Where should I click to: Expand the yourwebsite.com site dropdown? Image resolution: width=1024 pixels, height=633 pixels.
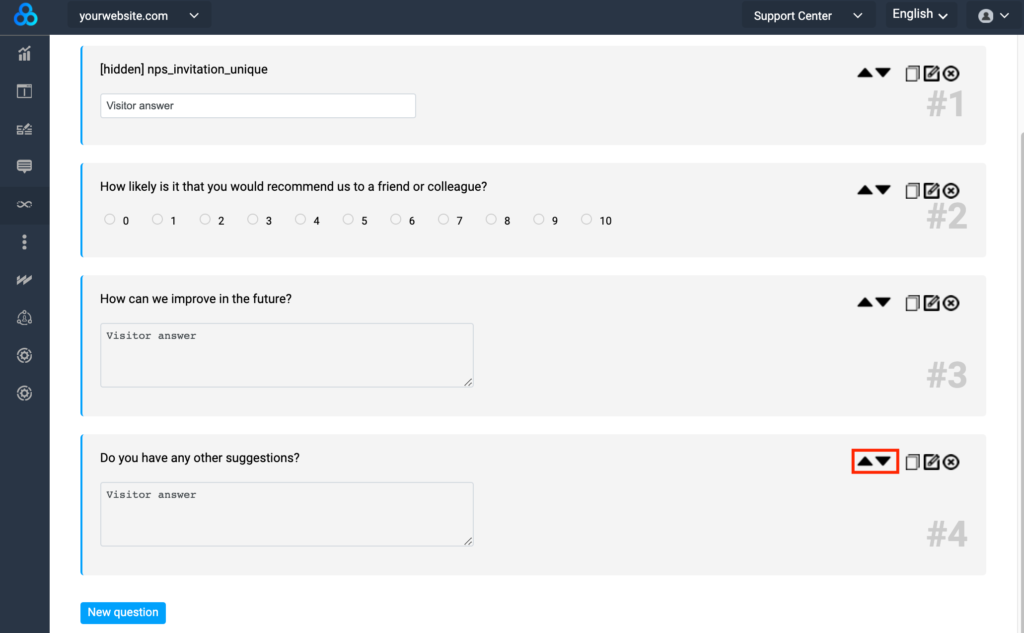tap(138, 16)
